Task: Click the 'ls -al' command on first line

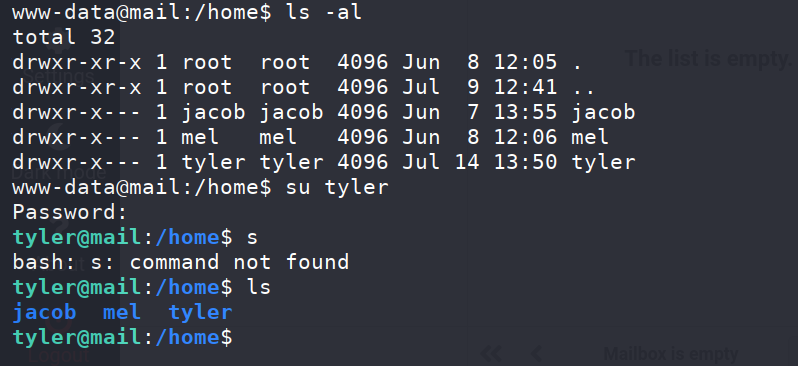Action: point(324,12)
